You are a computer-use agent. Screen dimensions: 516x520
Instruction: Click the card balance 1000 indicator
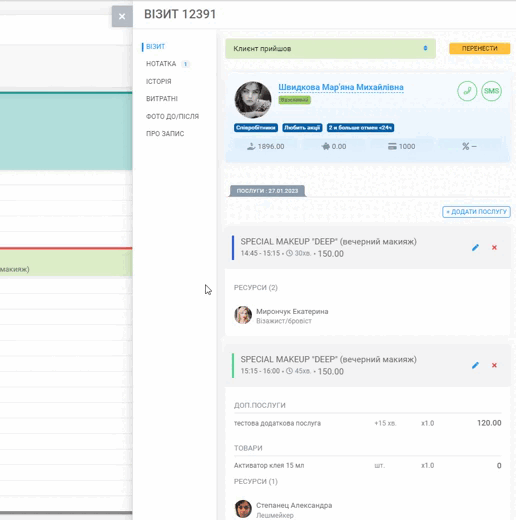[x=402, y=146]
